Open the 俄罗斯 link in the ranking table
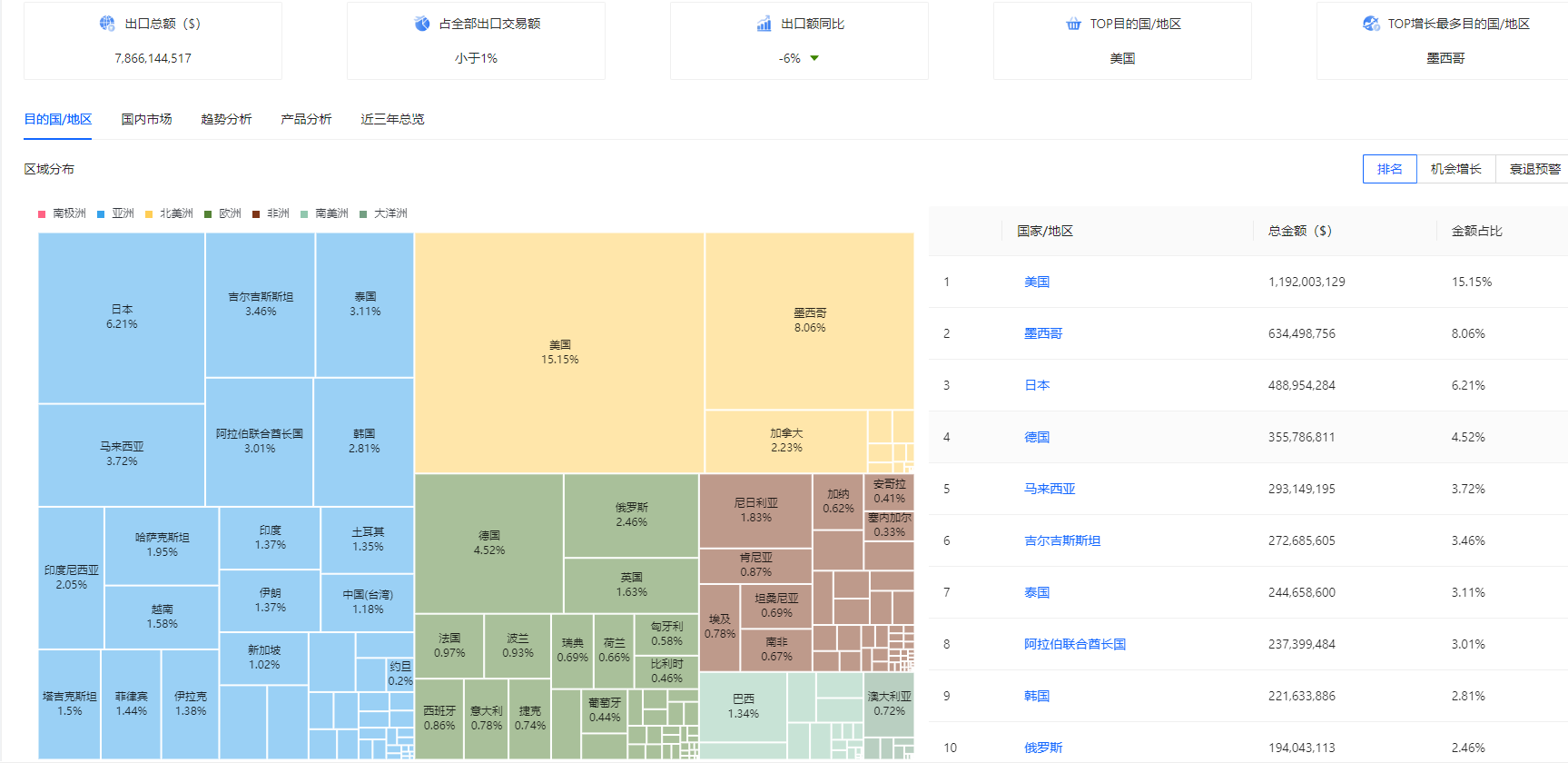The image size is (1568, 763). click(1043, 748)
